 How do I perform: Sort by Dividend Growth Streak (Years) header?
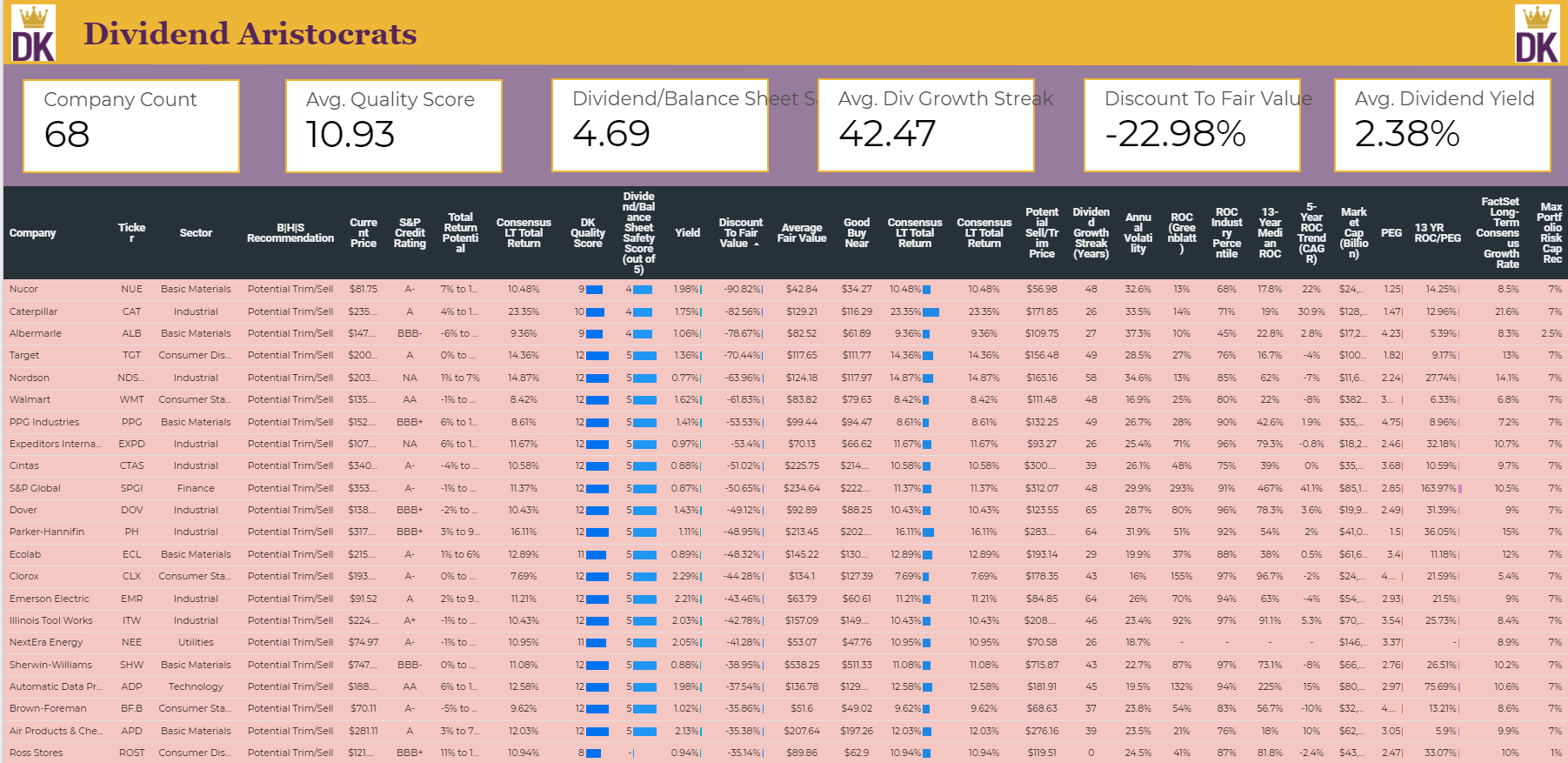tap(1091, 233)
